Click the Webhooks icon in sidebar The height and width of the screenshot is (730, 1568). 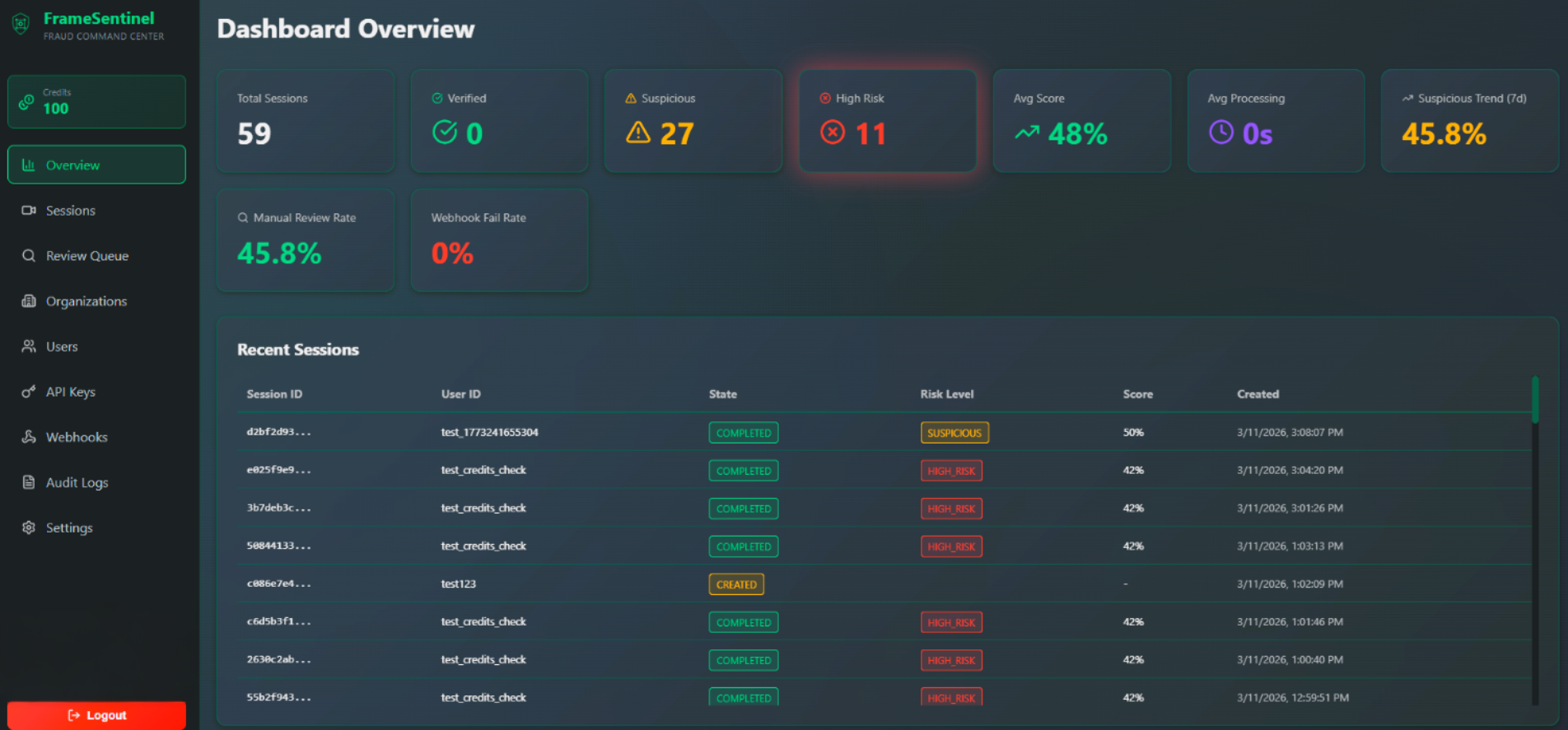29,437
